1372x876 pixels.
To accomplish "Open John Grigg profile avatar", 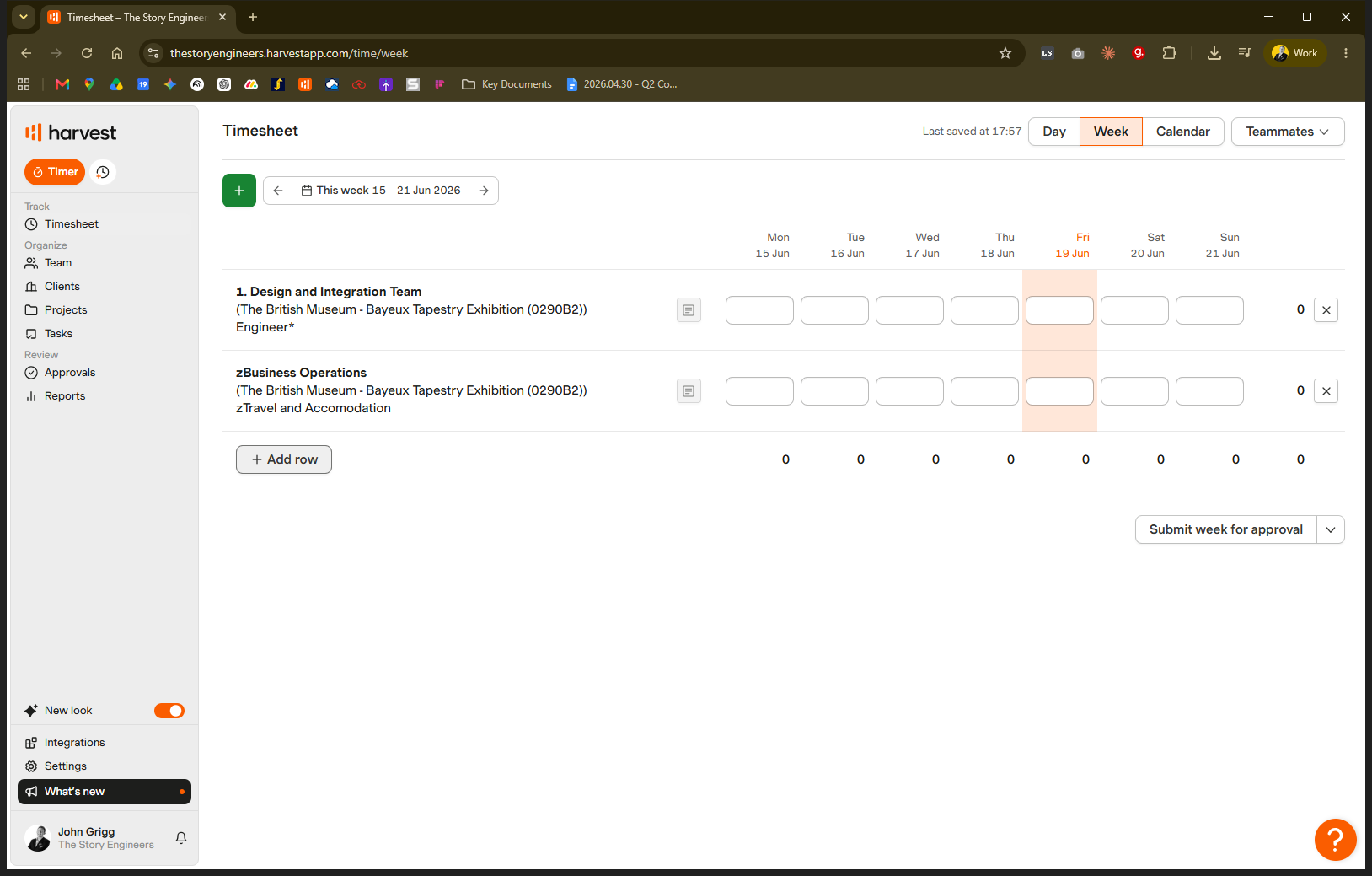I will click(x=38, y=838).
